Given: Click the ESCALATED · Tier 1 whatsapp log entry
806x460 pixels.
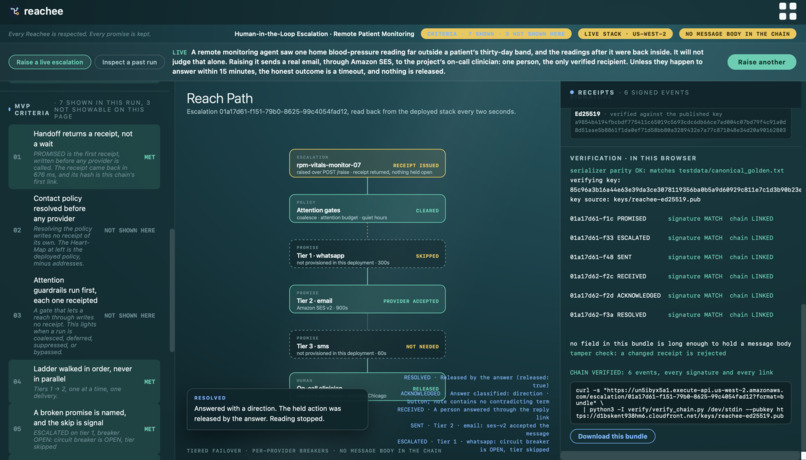Looking at the screenshot, I should pos(473,445).
